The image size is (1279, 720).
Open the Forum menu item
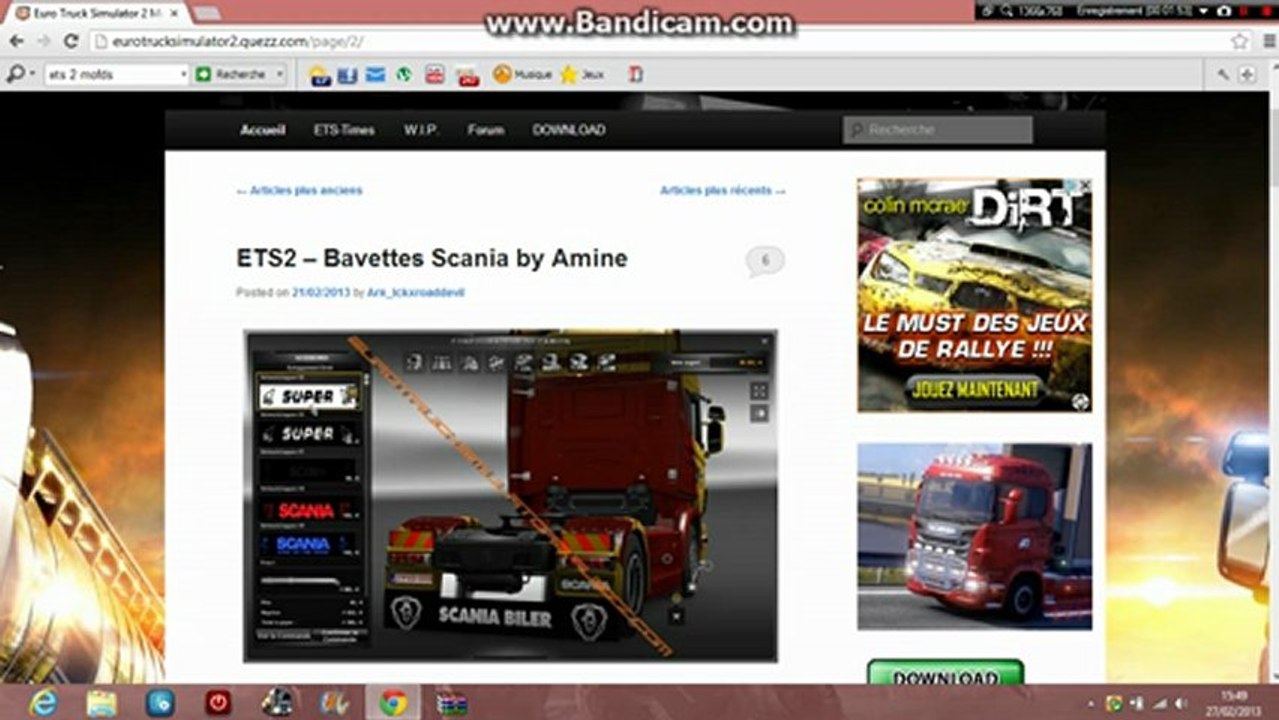pos(486,130)
